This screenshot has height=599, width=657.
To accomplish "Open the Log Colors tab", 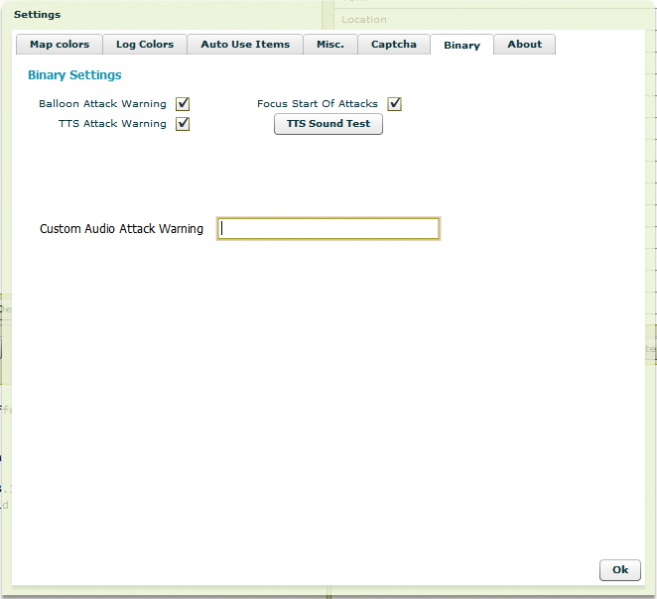I will tap(144, 45).
